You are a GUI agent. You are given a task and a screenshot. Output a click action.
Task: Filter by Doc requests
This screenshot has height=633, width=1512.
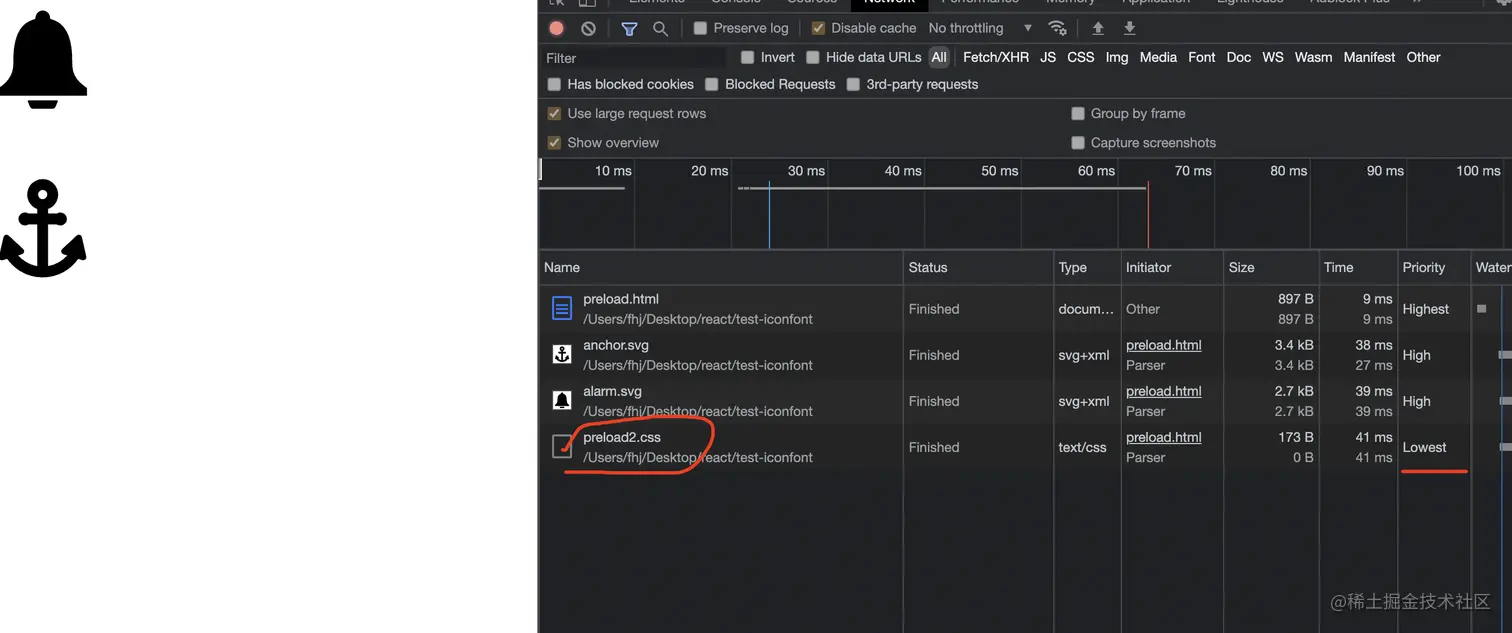1239,57
